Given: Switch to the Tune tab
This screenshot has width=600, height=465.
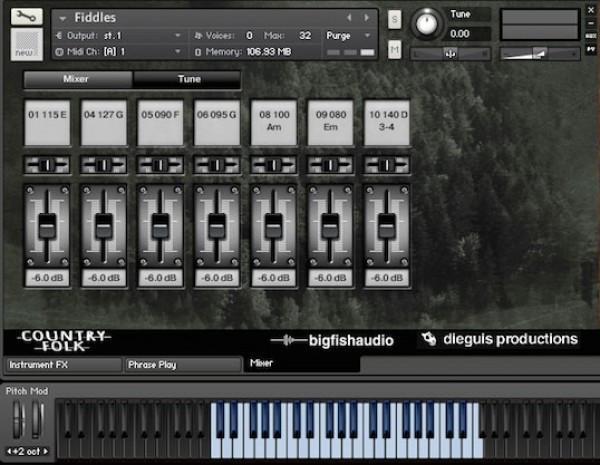Looking at the screenshot, I should (x=188, y=78).
